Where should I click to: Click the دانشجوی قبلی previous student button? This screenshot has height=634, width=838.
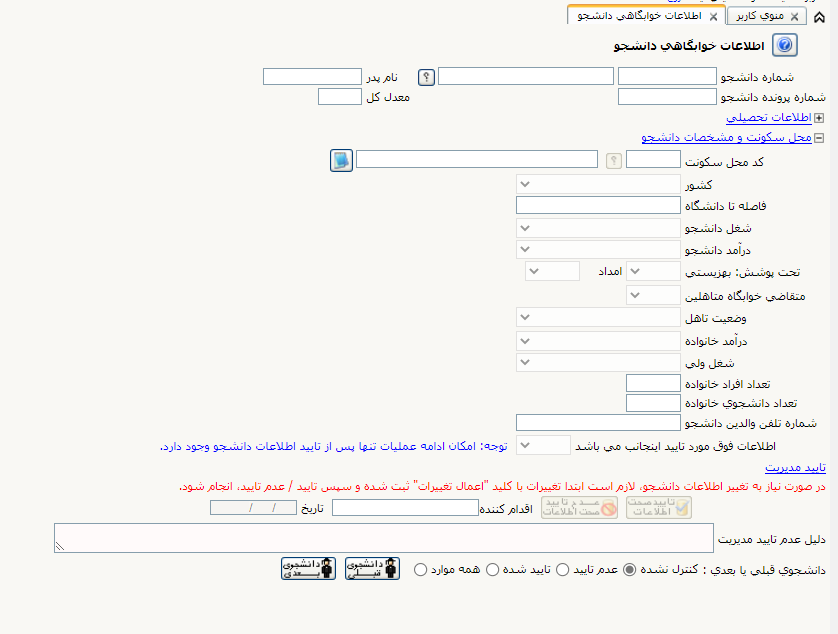coord(372,568)
